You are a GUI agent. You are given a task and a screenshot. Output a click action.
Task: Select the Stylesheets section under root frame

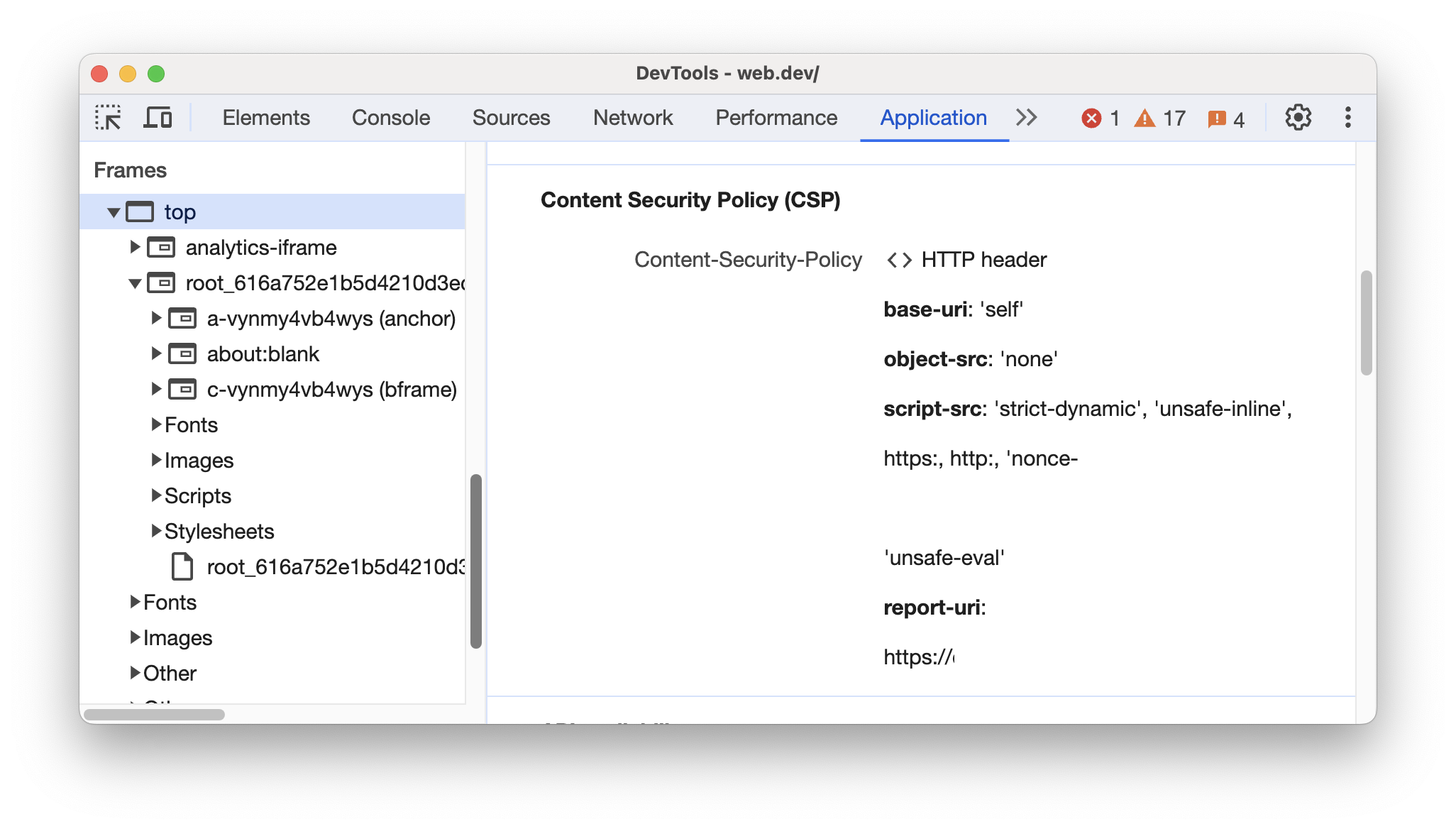point(210,530)
